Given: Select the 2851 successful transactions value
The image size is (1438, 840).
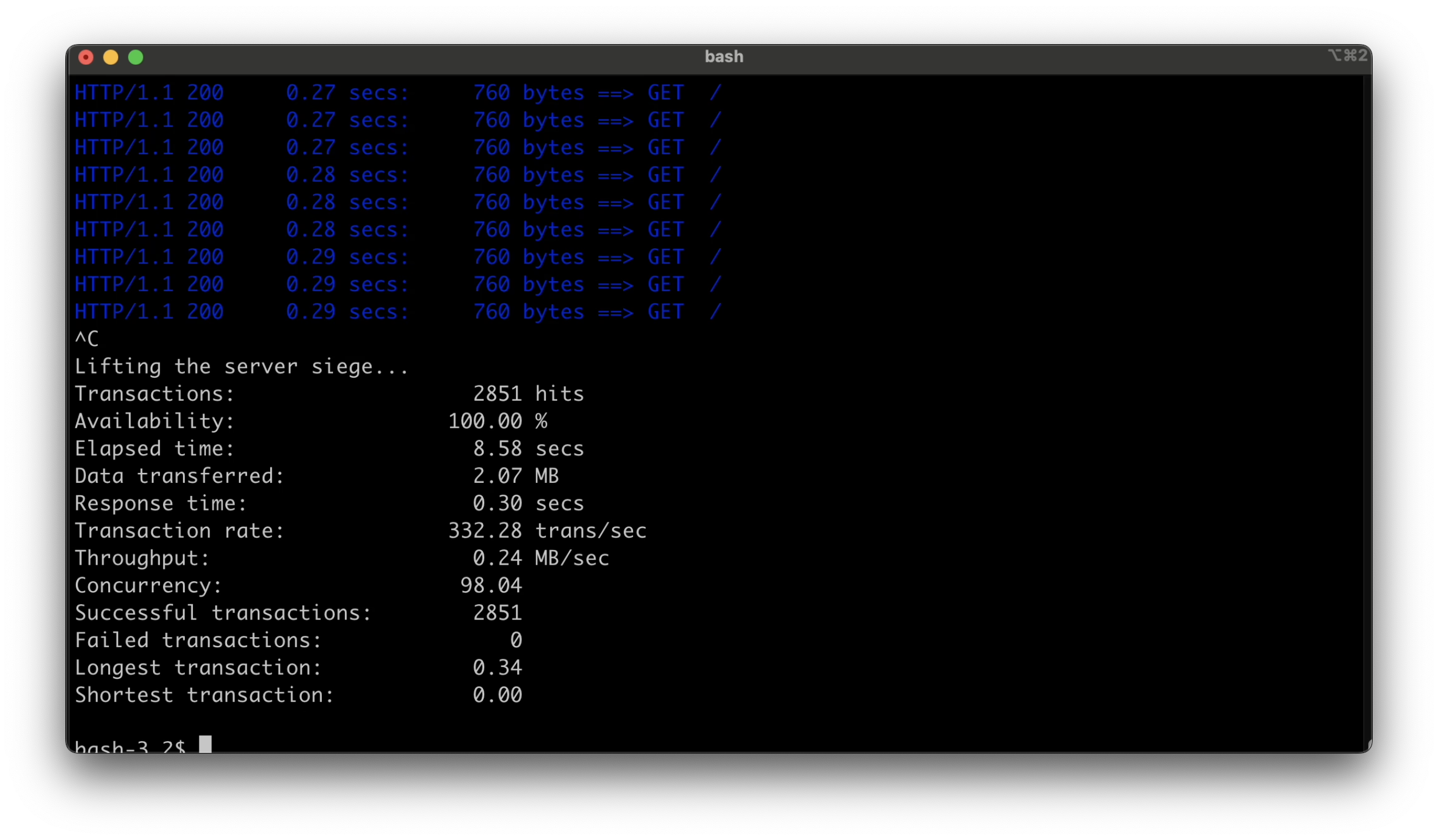Looking at the screenshot, I should click(498, 613).
